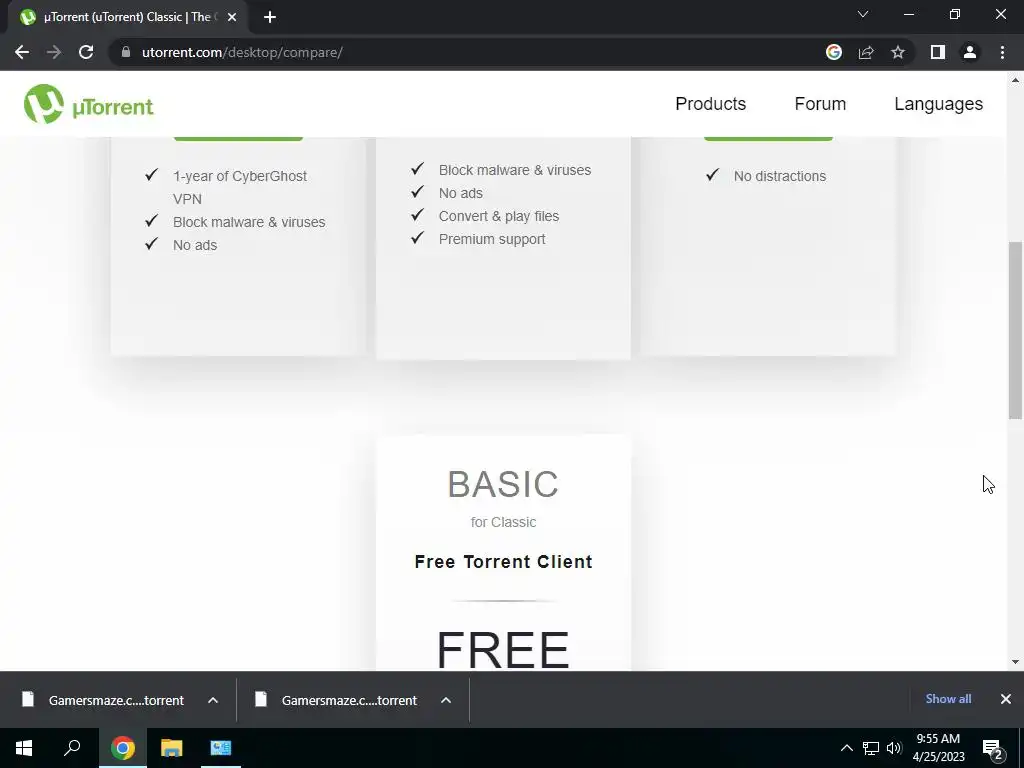
Task: Click 'Premium support' feature text
Action: (492, 239)
